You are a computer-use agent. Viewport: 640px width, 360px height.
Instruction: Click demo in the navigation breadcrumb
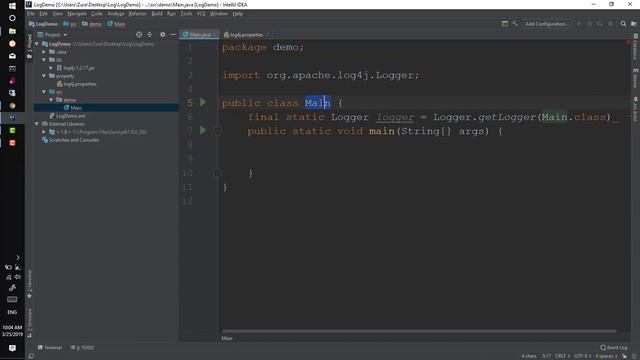(x=92, y=24)
